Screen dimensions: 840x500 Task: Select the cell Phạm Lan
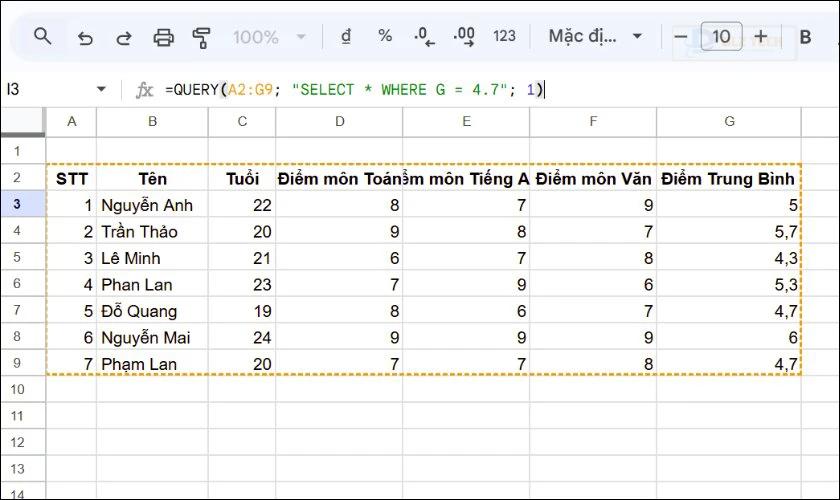click(152, 363)
